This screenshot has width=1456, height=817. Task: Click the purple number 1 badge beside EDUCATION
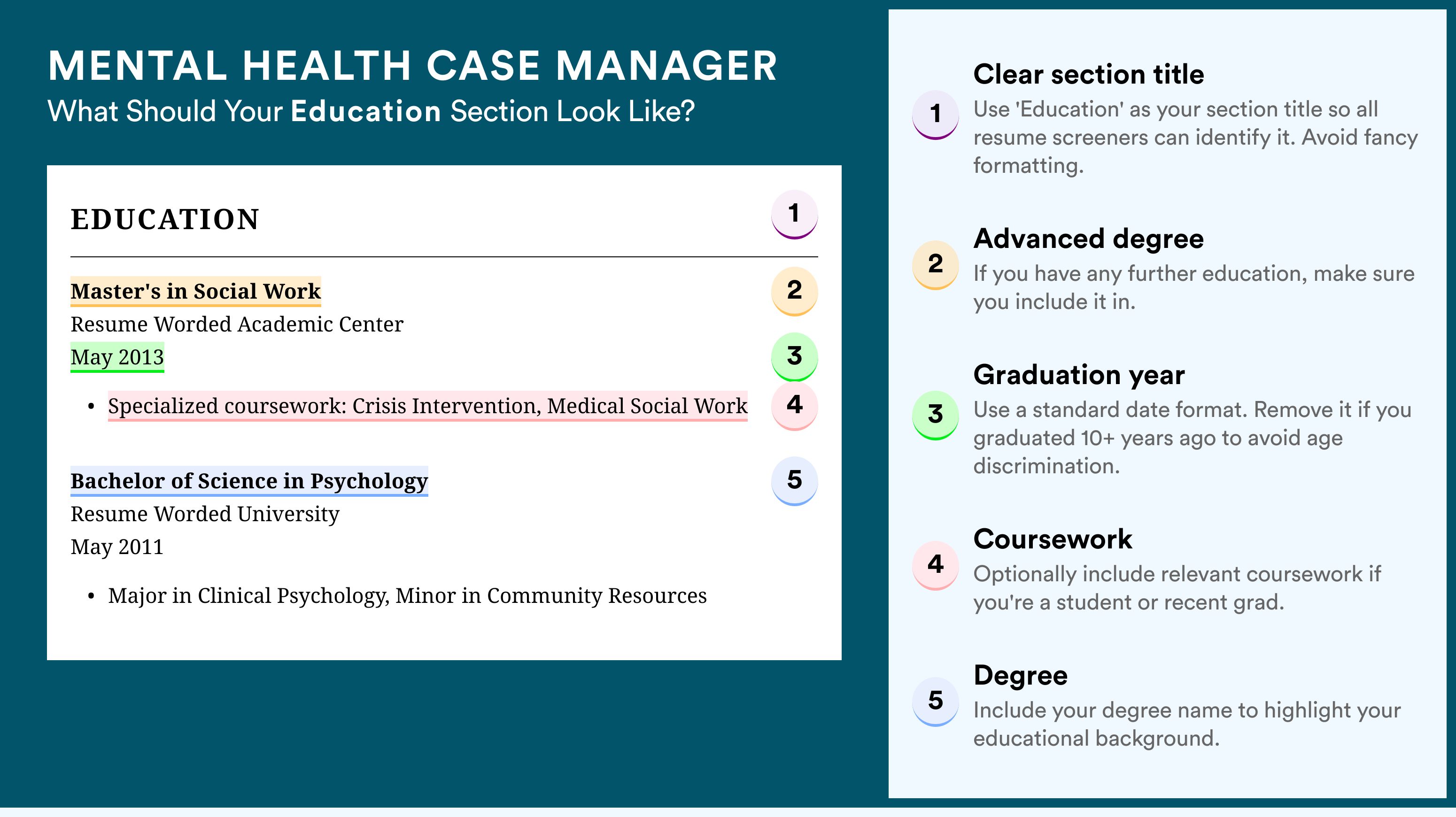794,214
